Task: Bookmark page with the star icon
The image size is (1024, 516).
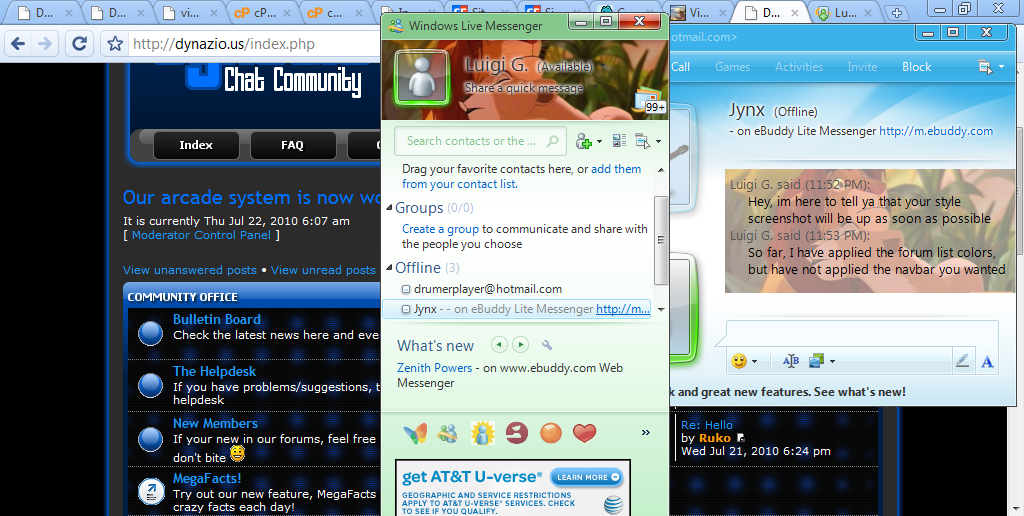Action: click(x=115, y=44)
